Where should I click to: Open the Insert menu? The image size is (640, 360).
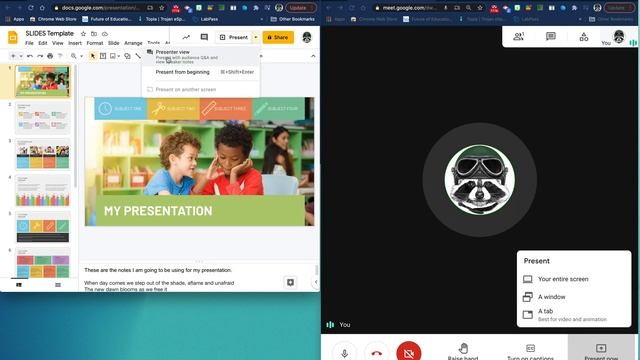pos(75,43)
